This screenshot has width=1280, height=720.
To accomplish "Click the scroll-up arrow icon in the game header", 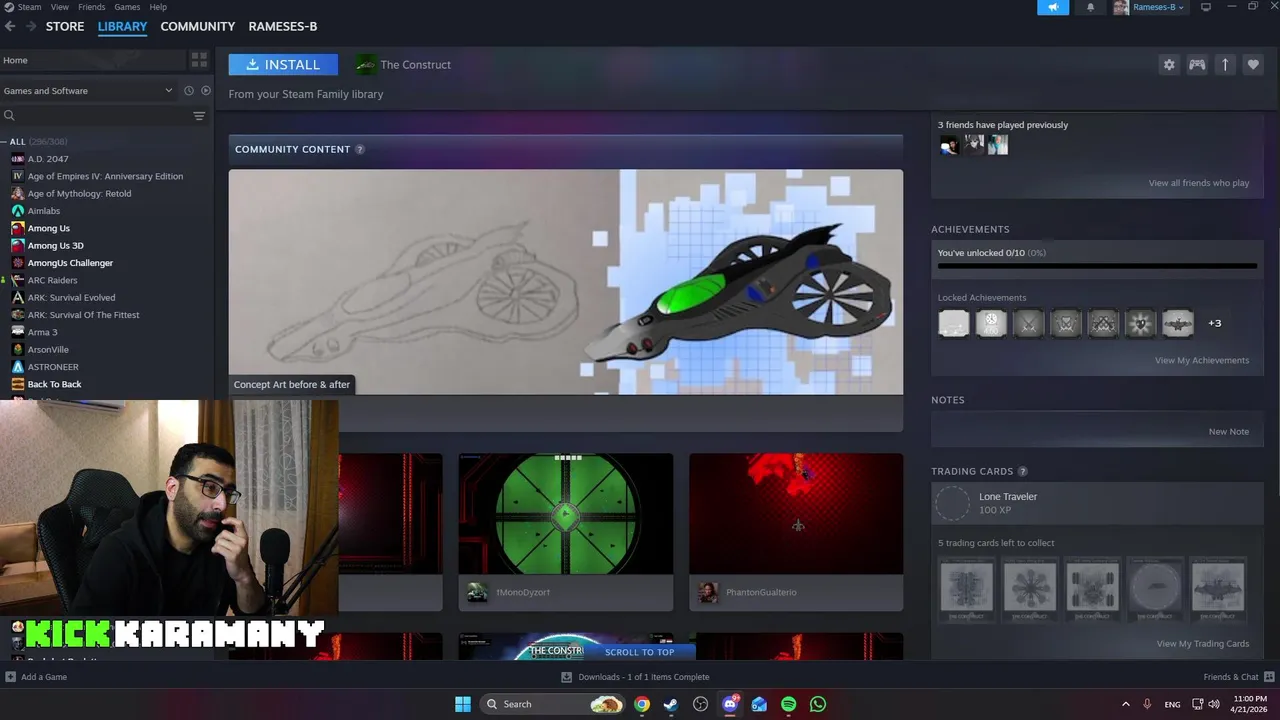I will pyautogui.click(x=1225, y=65).
